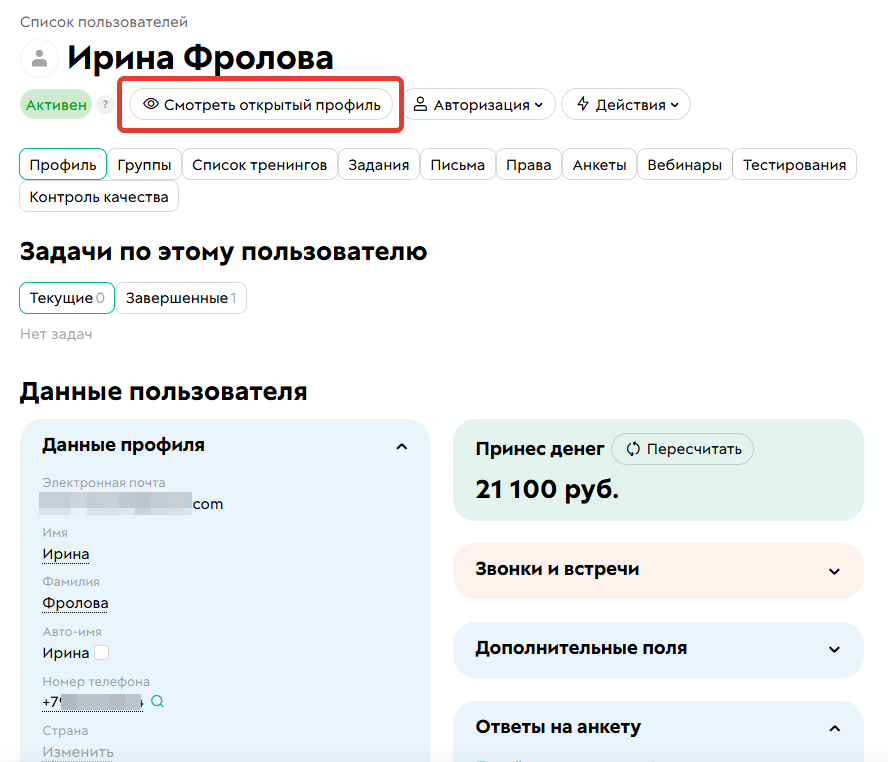Click the magnifier icon next to phone number
Image resolution: width=888 pixels, height=762 pixels.
[x=157, y=703]
